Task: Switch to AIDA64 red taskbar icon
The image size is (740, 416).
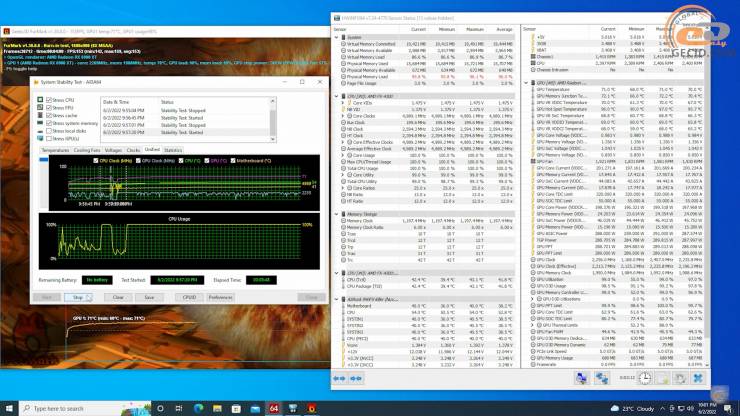Action: coord(274,408)
